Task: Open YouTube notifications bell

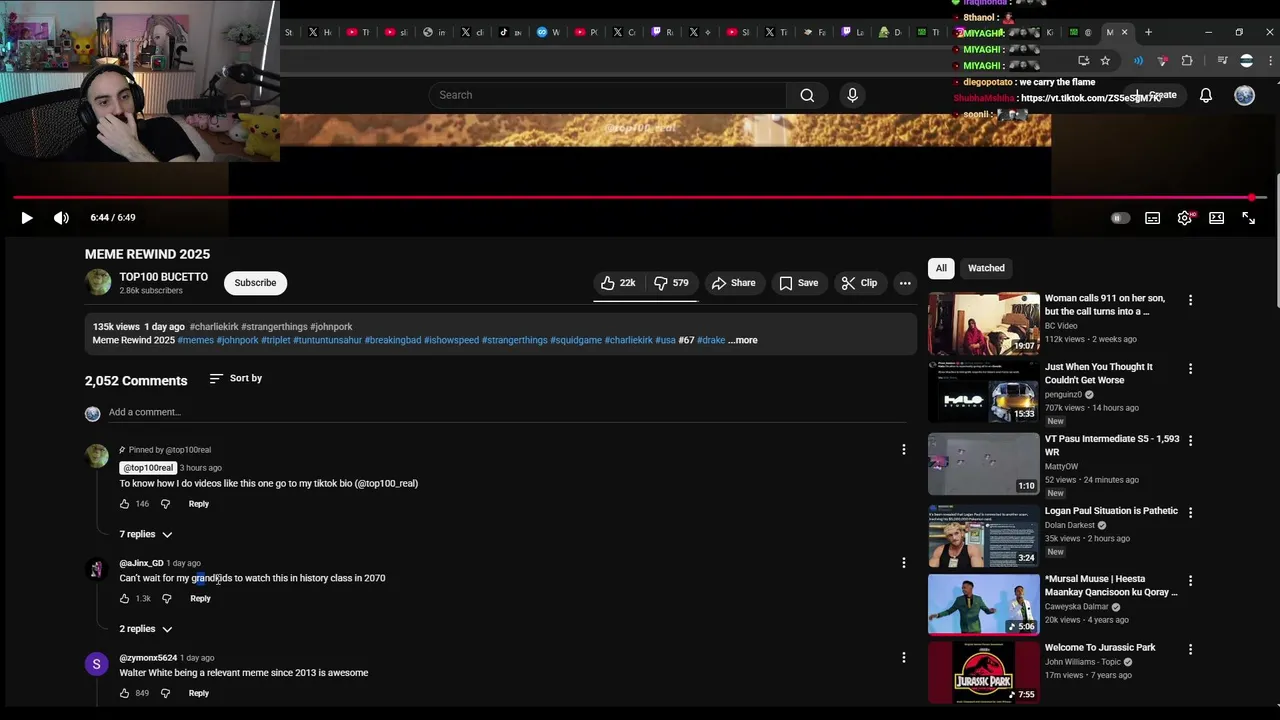Action: coord(1206,95)
